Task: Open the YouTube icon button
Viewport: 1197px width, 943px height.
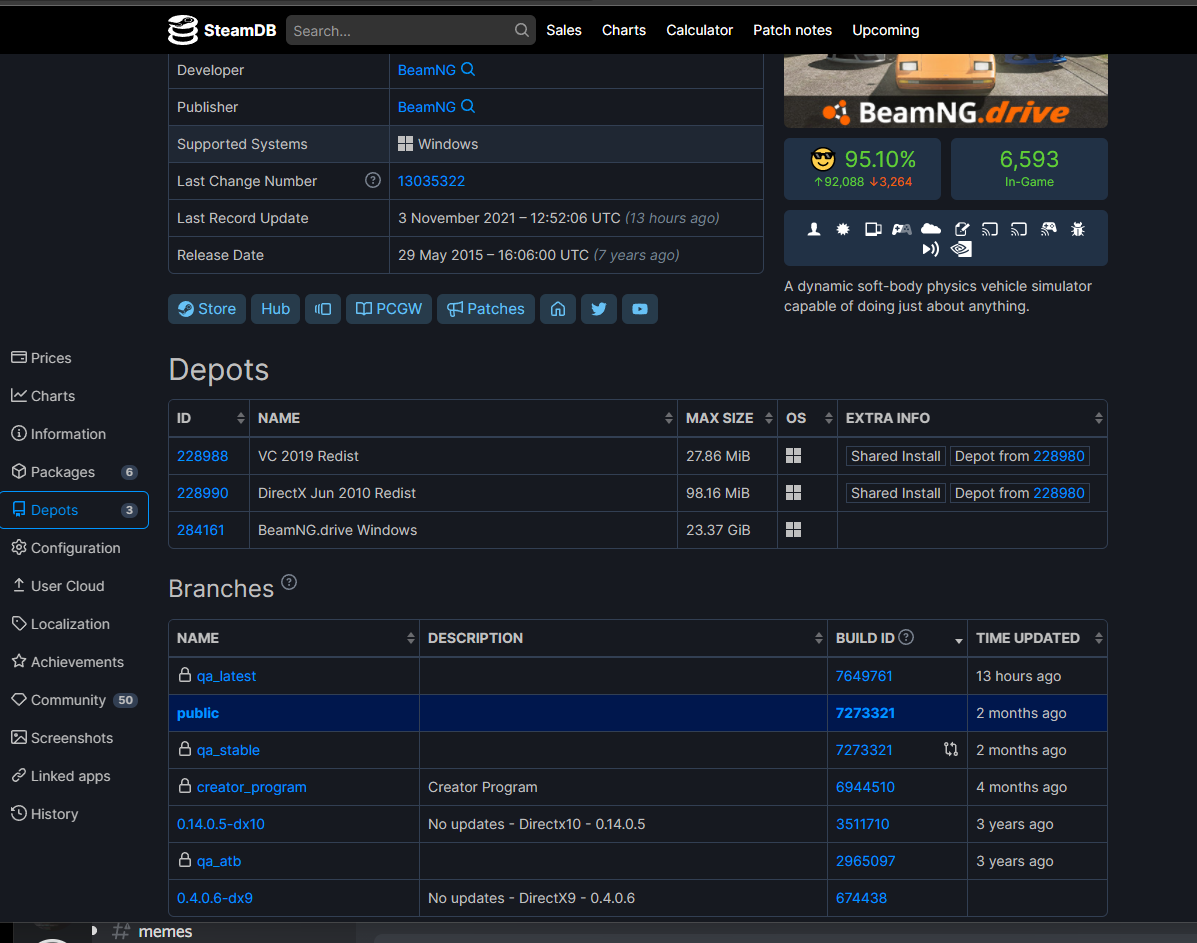Action: coord(640,308)
